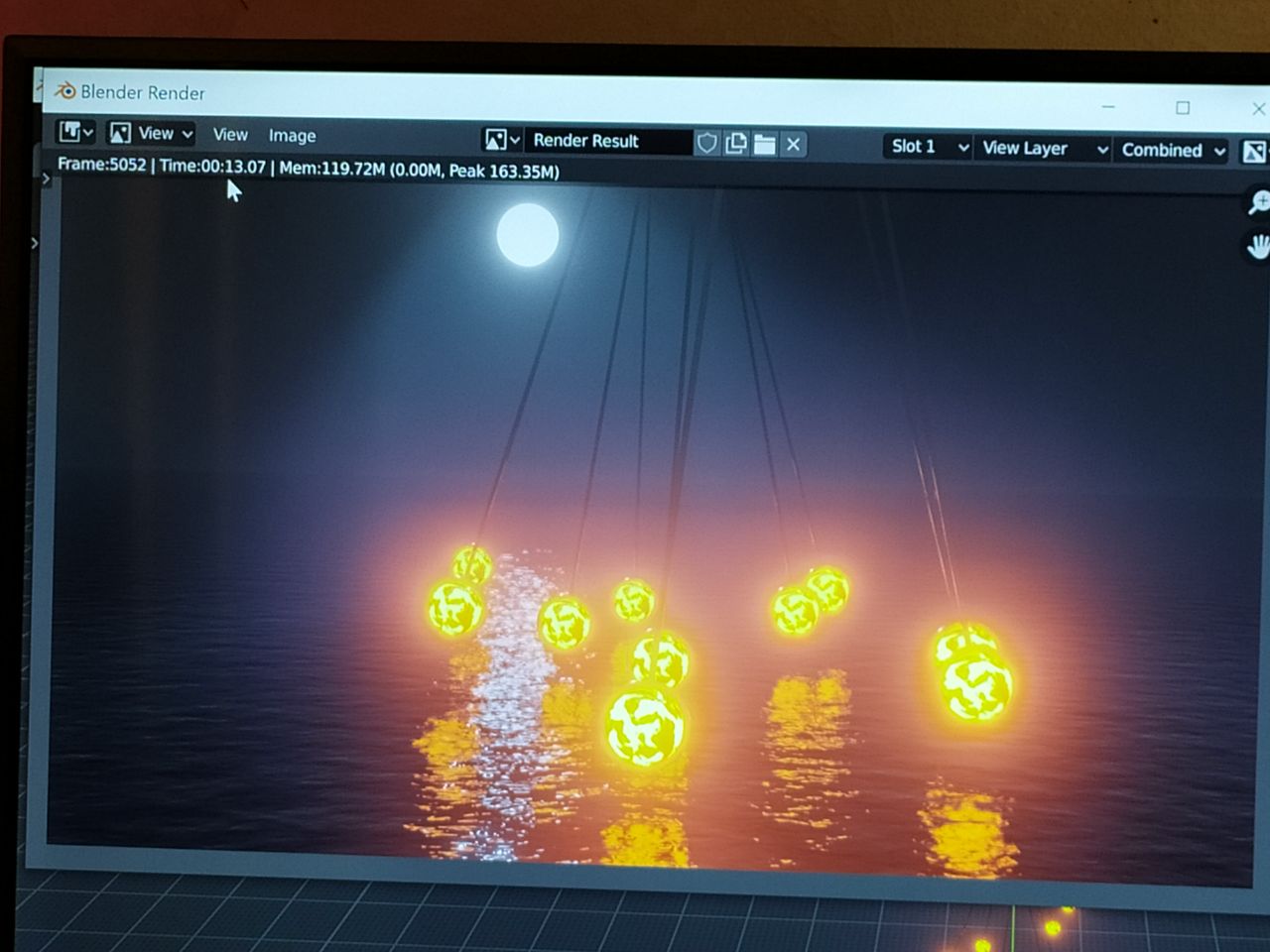The image size is (1270, 952).
Task: Click the open image folder icon
Action: pyautogui.click(x=764, y=145)
